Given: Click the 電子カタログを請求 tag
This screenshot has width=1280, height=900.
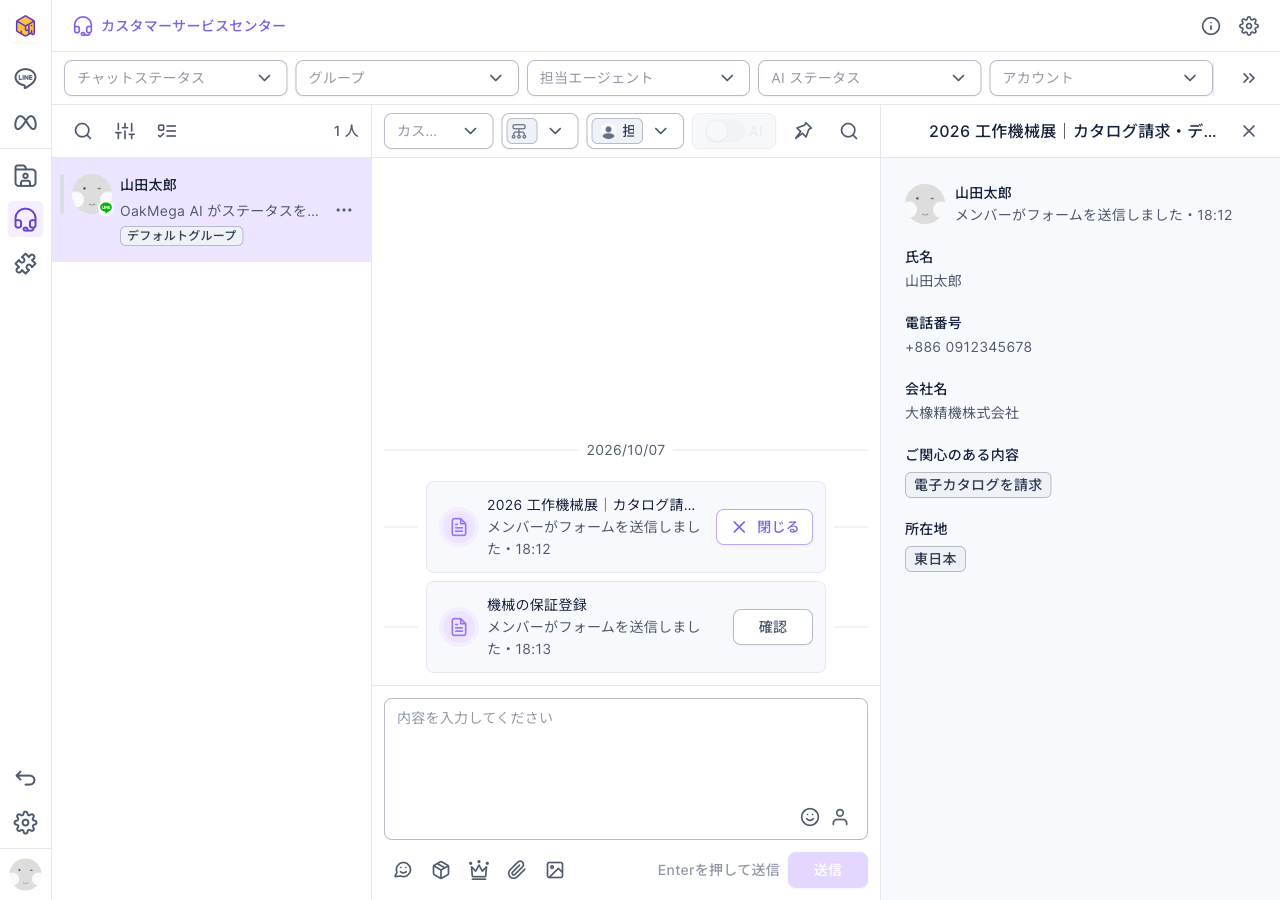Looking at the screenshot, I should [978, 485].
